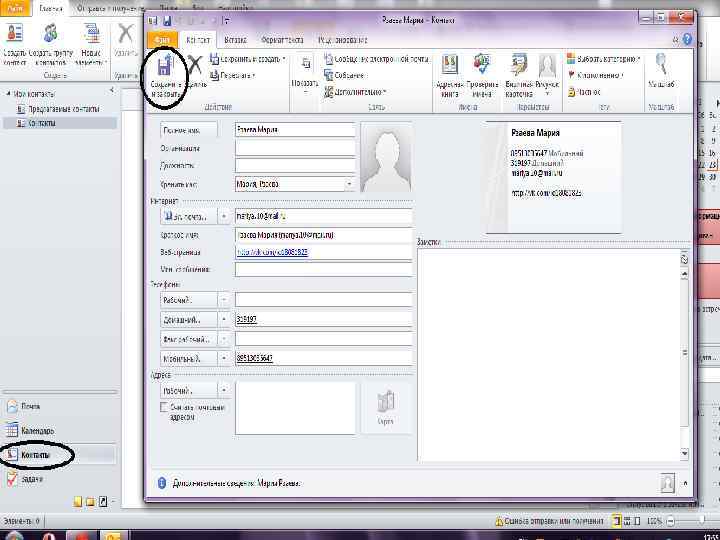The width and height of the screenshot is (720, 540).
Task: Select Контакт tab in contact window
Action: pyautogui.click(x=198, y=40)
